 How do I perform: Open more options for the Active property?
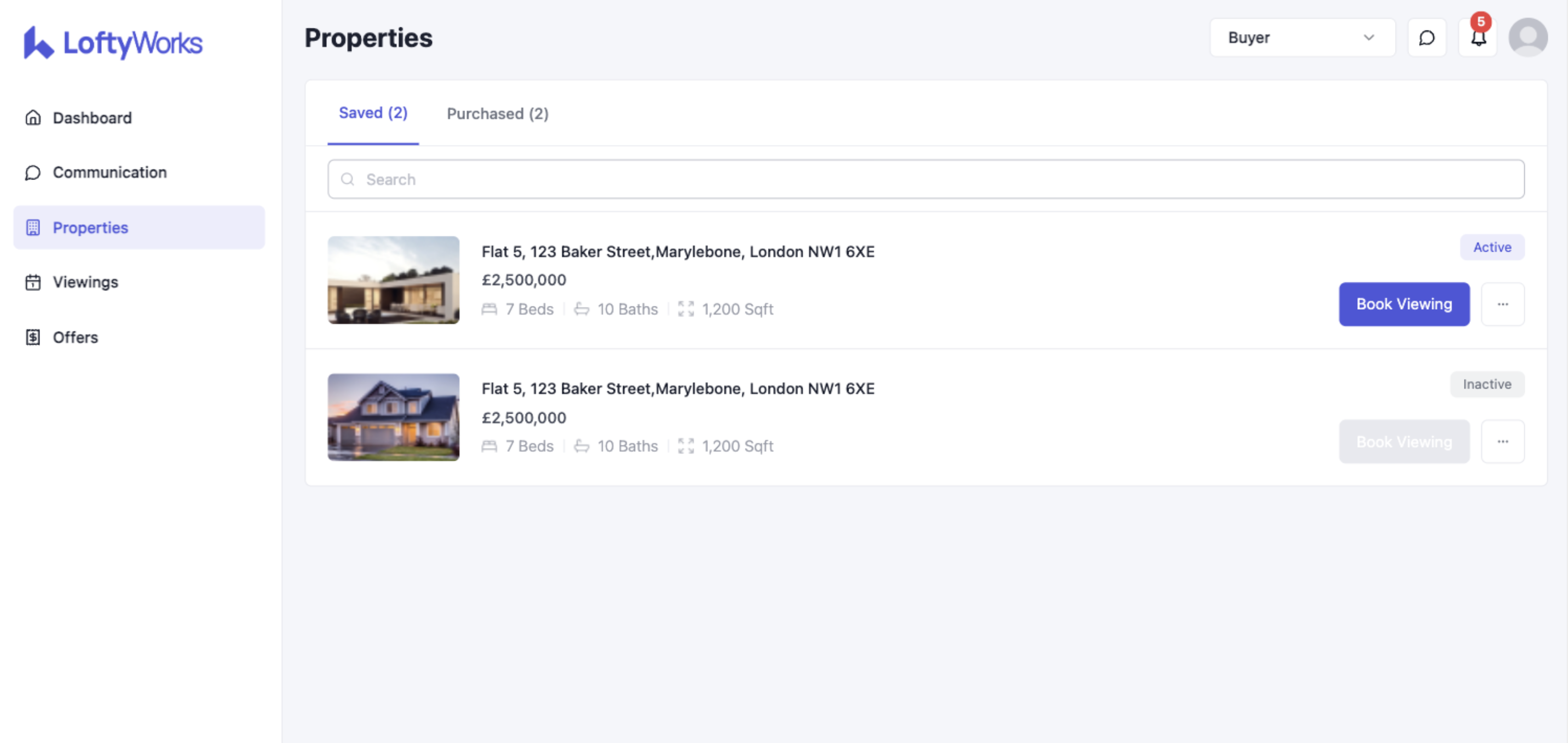1502,304
